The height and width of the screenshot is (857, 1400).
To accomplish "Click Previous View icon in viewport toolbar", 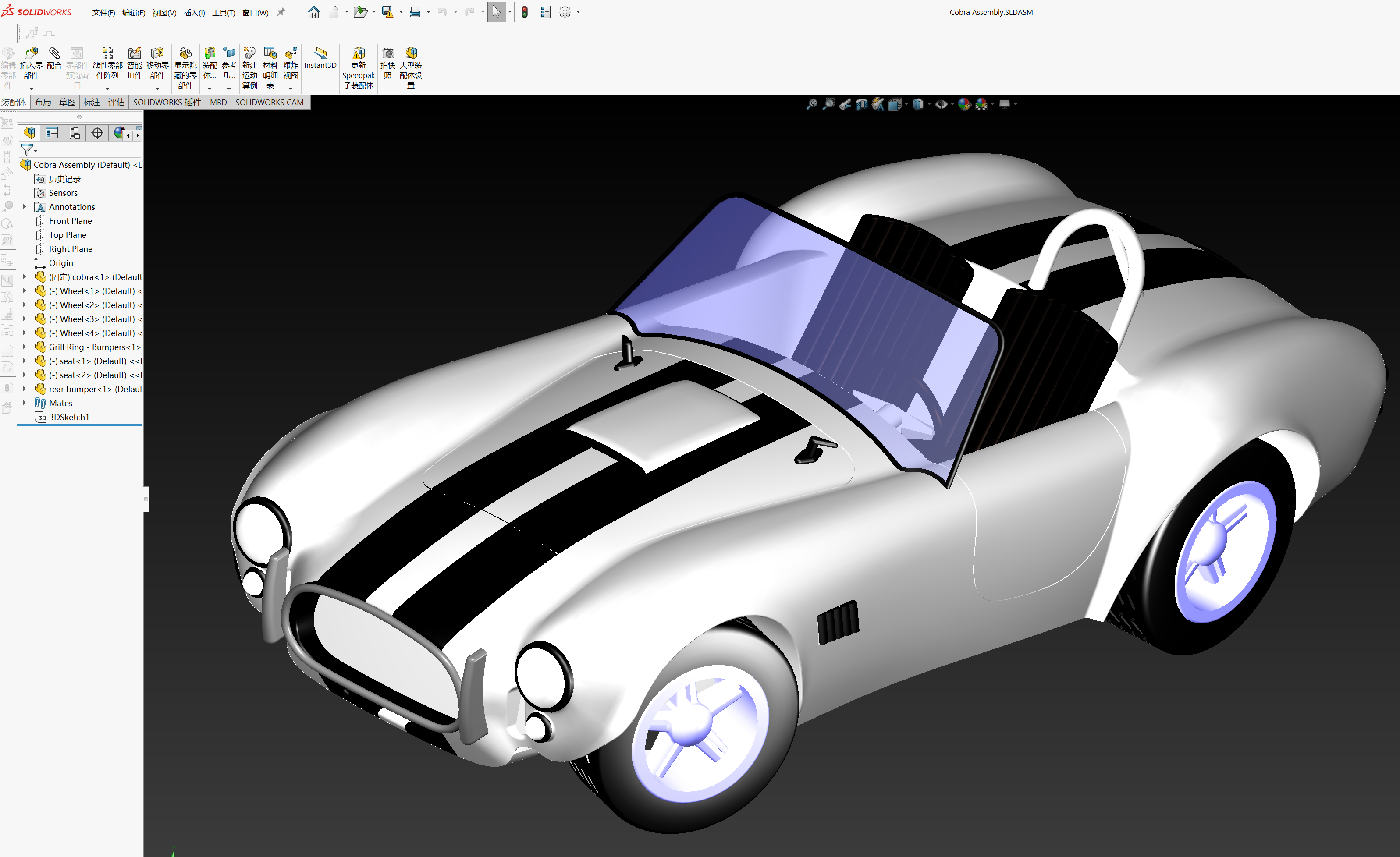I will point(846,104).
